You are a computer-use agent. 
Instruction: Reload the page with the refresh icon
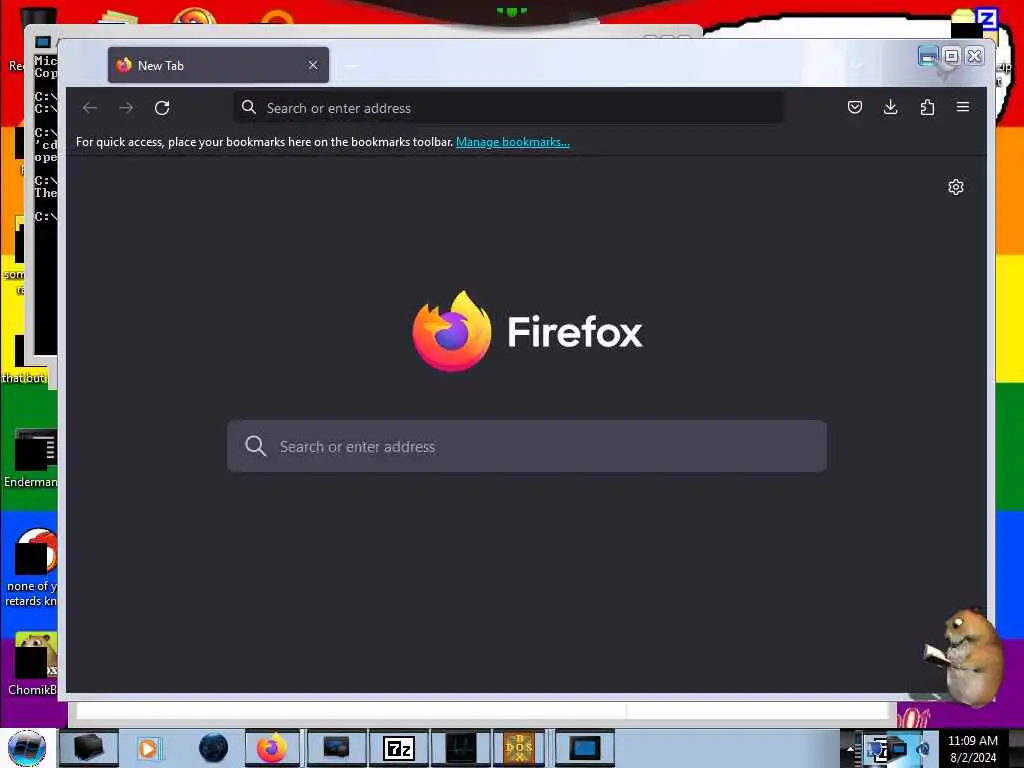162,108
